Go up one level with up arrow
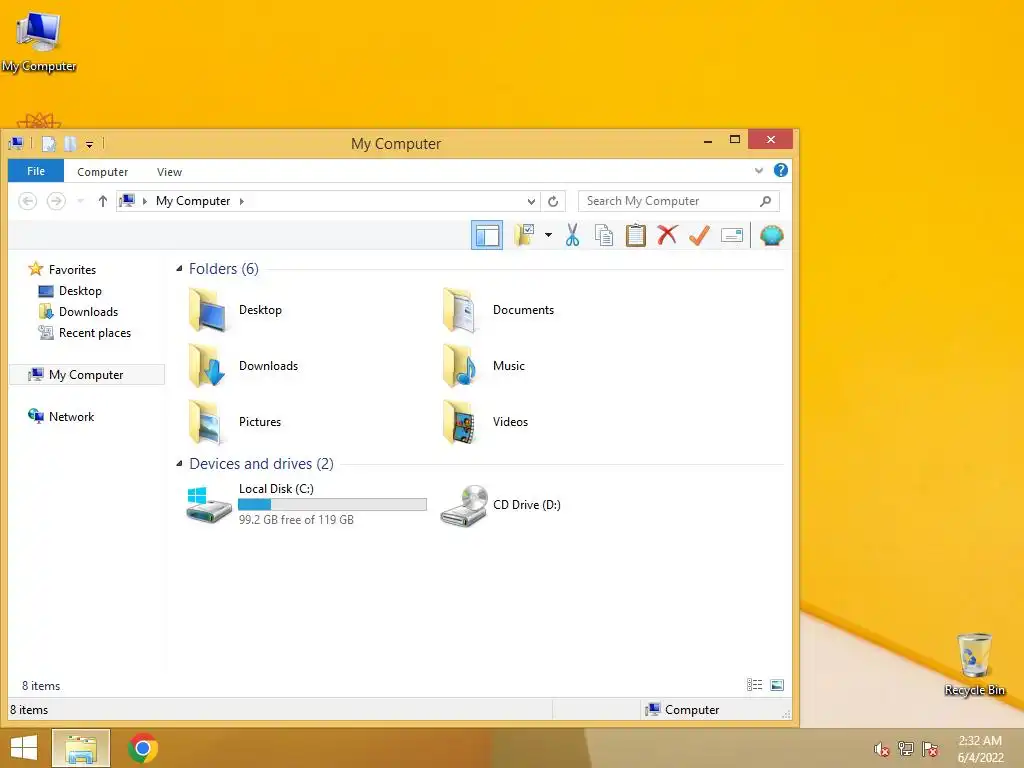 [103, 201]
